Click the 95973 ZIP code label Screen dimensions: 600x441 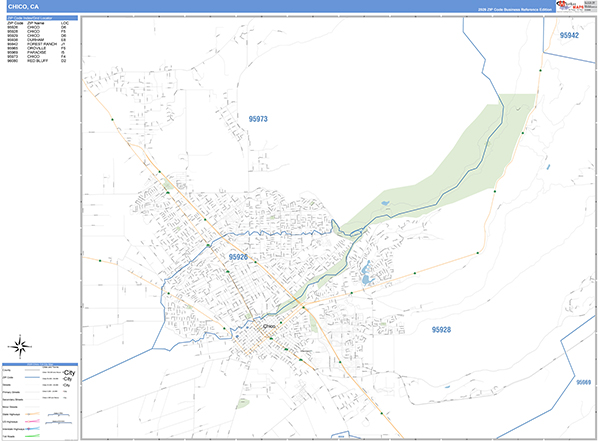(258, 119)
